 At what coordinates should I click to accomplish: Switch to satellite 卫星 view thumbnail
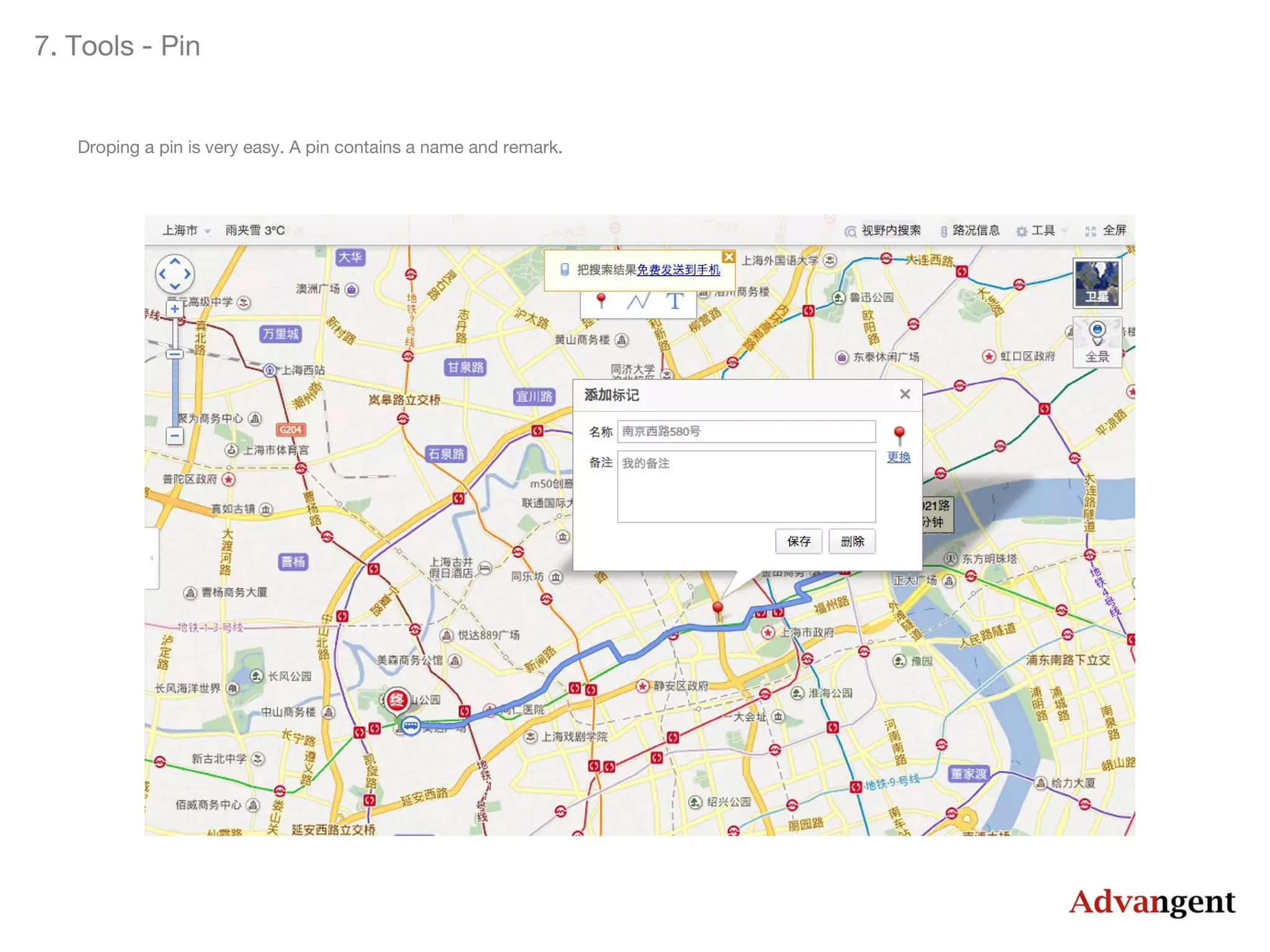1097,283
